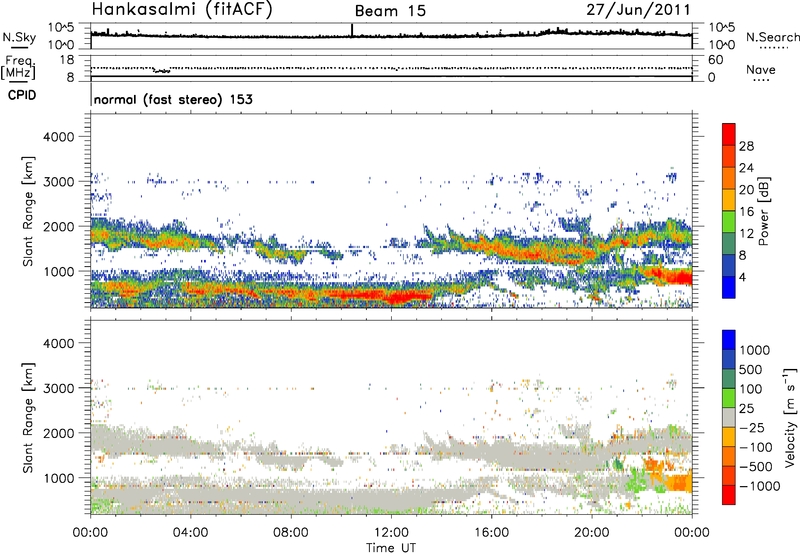This screenshot has width=800, height=554.
Task: Click the red bottom of the velocity colorbar
Action: coord(729,495)
